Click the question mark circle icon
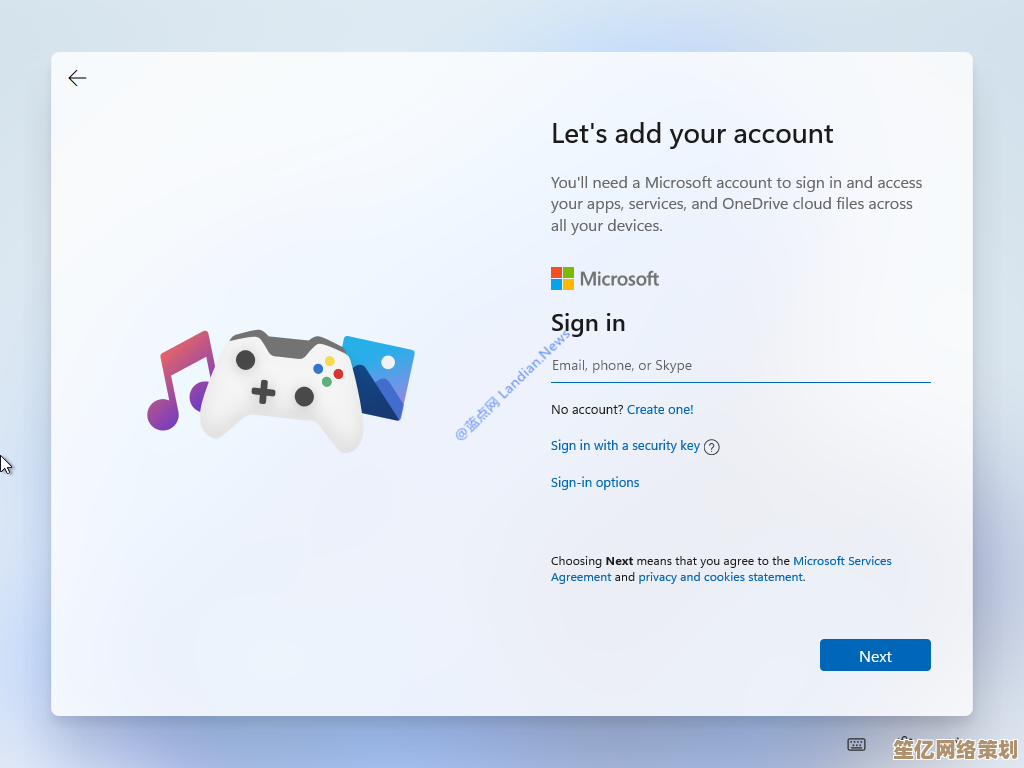This screenshot has height=768, width=1024. point(711,446)
